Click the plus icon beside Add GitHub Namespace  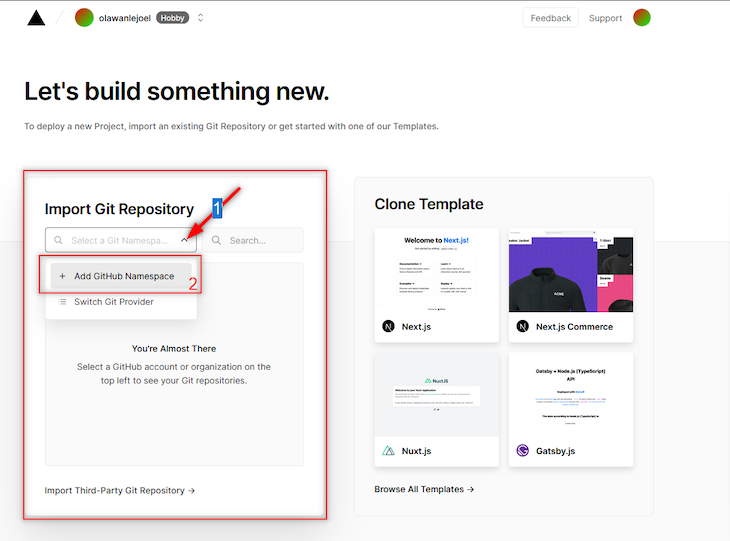click(x=62, y=276)
